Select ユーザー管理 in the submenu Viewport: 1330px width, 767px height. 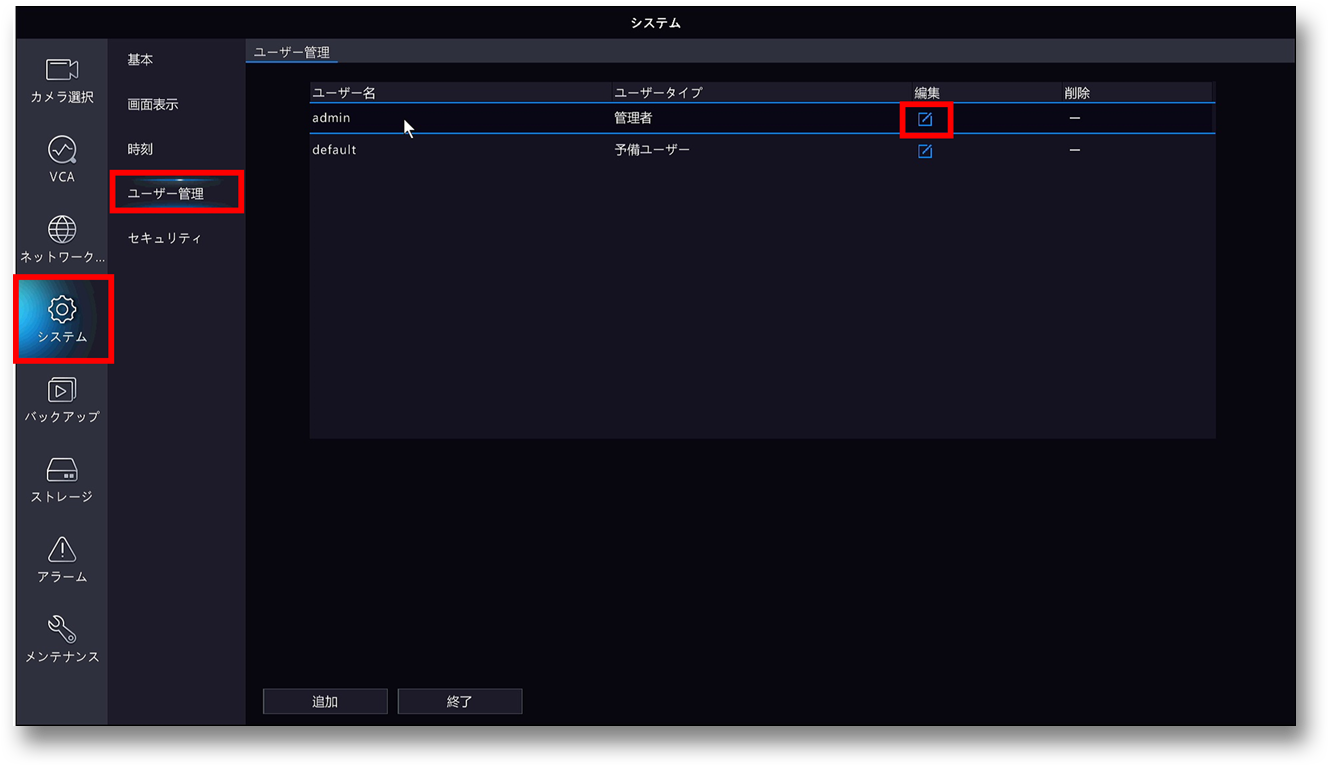click(x=166, y=193)
